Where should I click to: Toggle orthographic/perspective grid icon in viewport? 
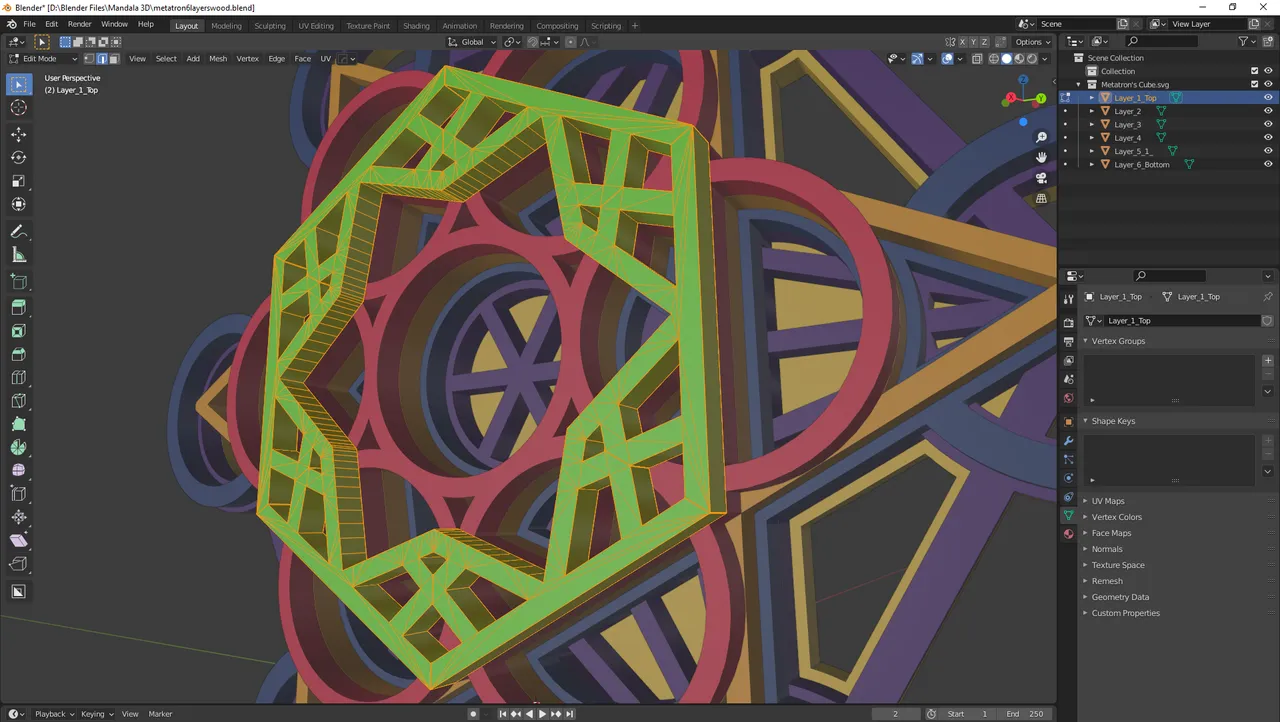pyautogui.click(x=1041, y=198)
